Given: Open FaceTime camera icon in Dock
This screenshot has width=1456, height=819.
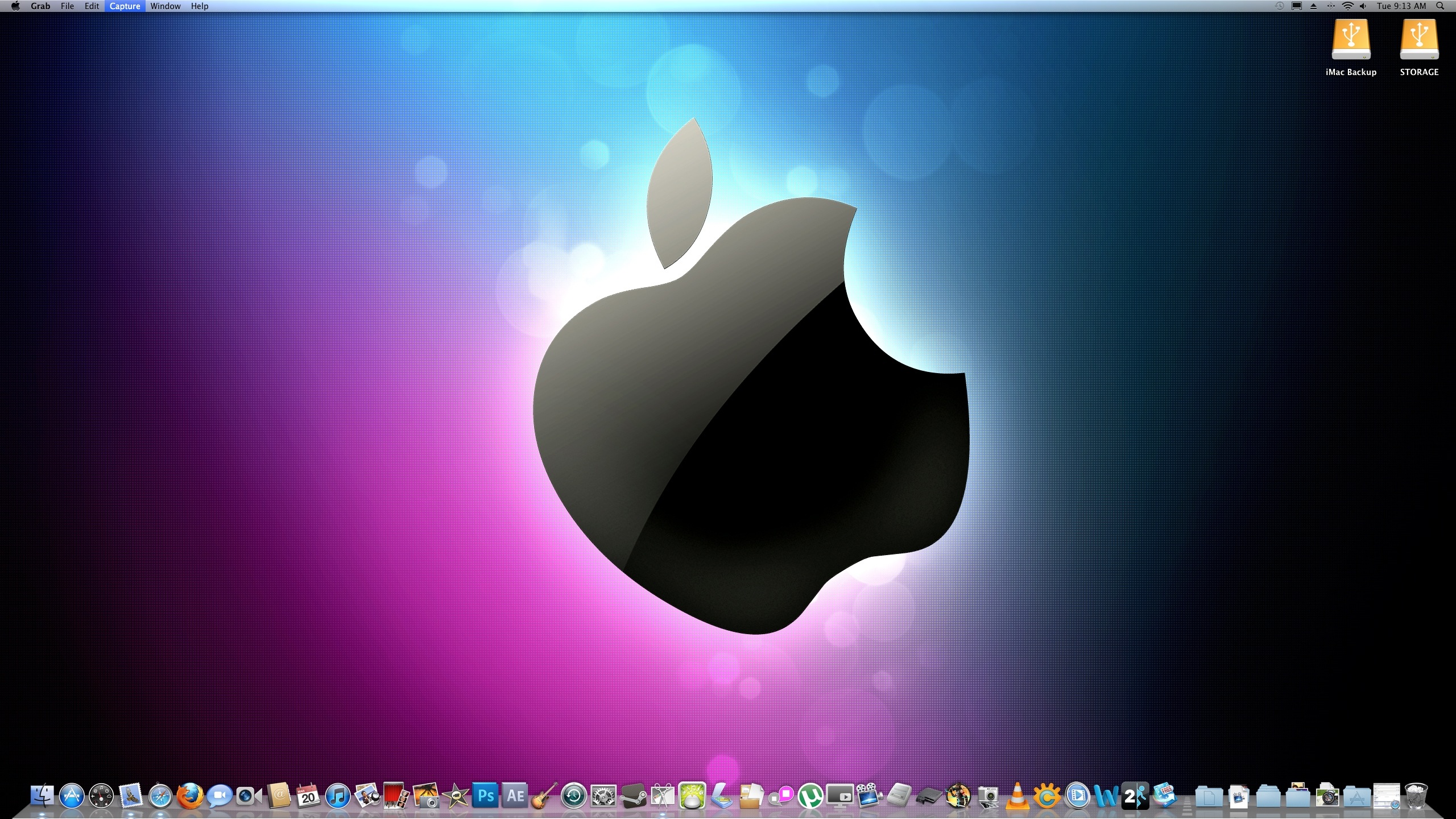Looking at the screenshot, I should pyautogui.click(x=249, y=796).
